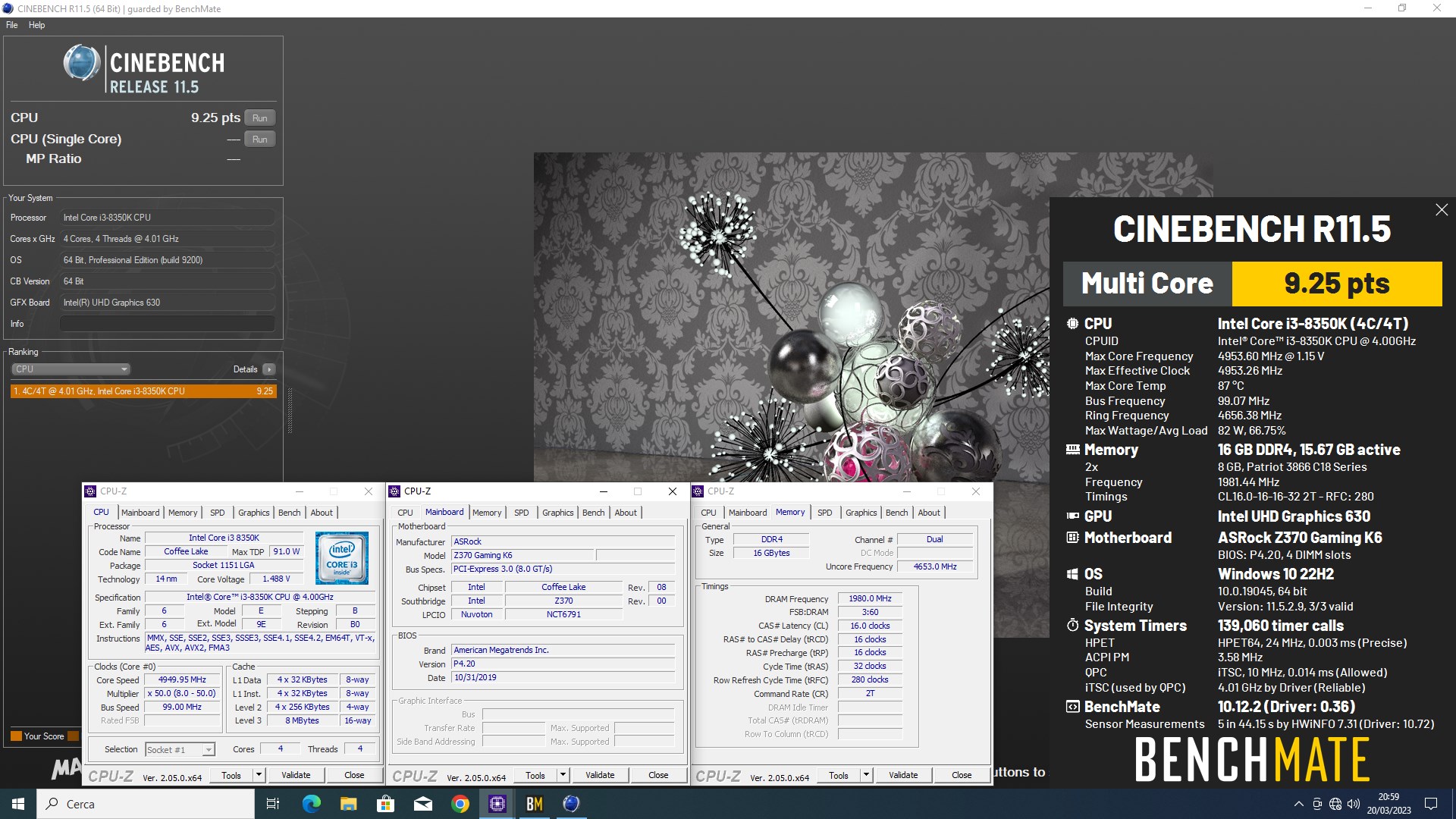
Task: Switch to BenchMate via the BM taskbar icon
Action: point(534,804)
